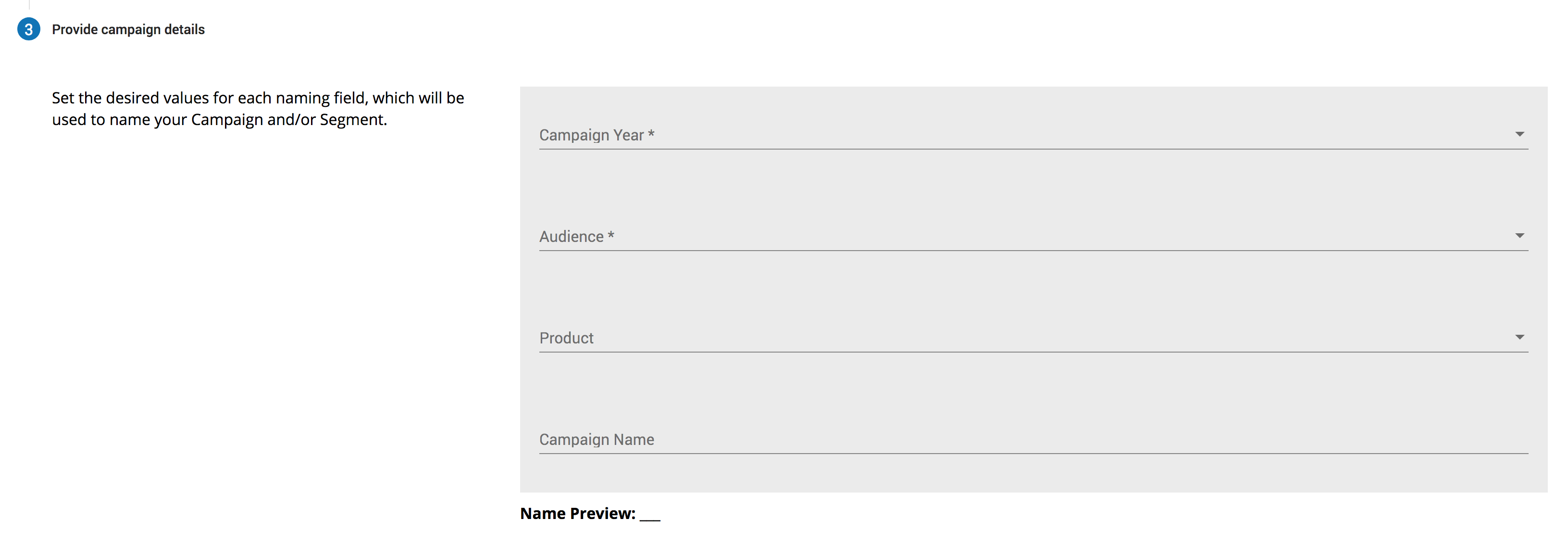The image size is (1568, 557).
Task: Select the "Campaign Year" label text
Action: coord(591,135)
